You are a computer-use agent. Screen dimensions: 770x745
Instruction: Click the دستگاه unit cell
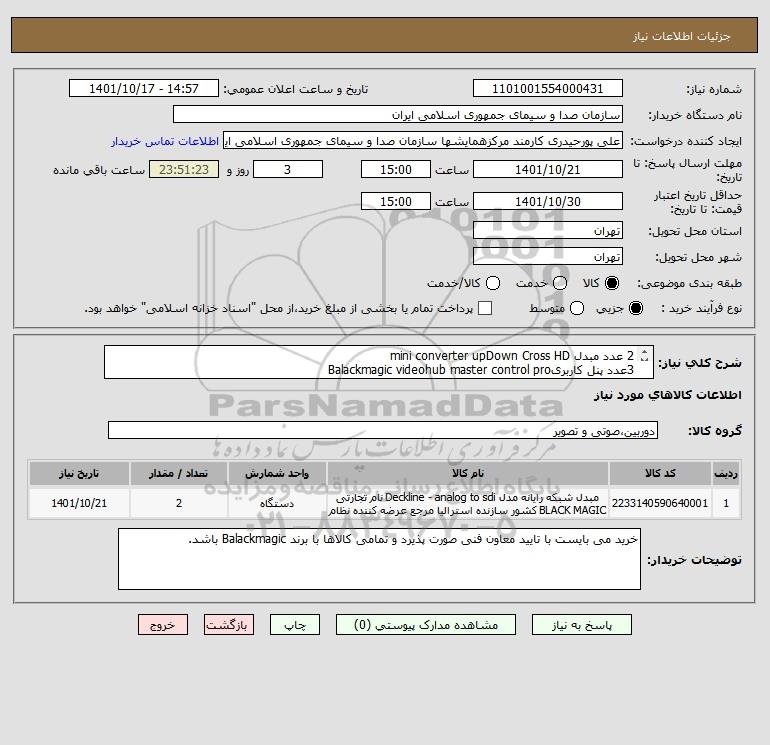[x=277, y=503]
